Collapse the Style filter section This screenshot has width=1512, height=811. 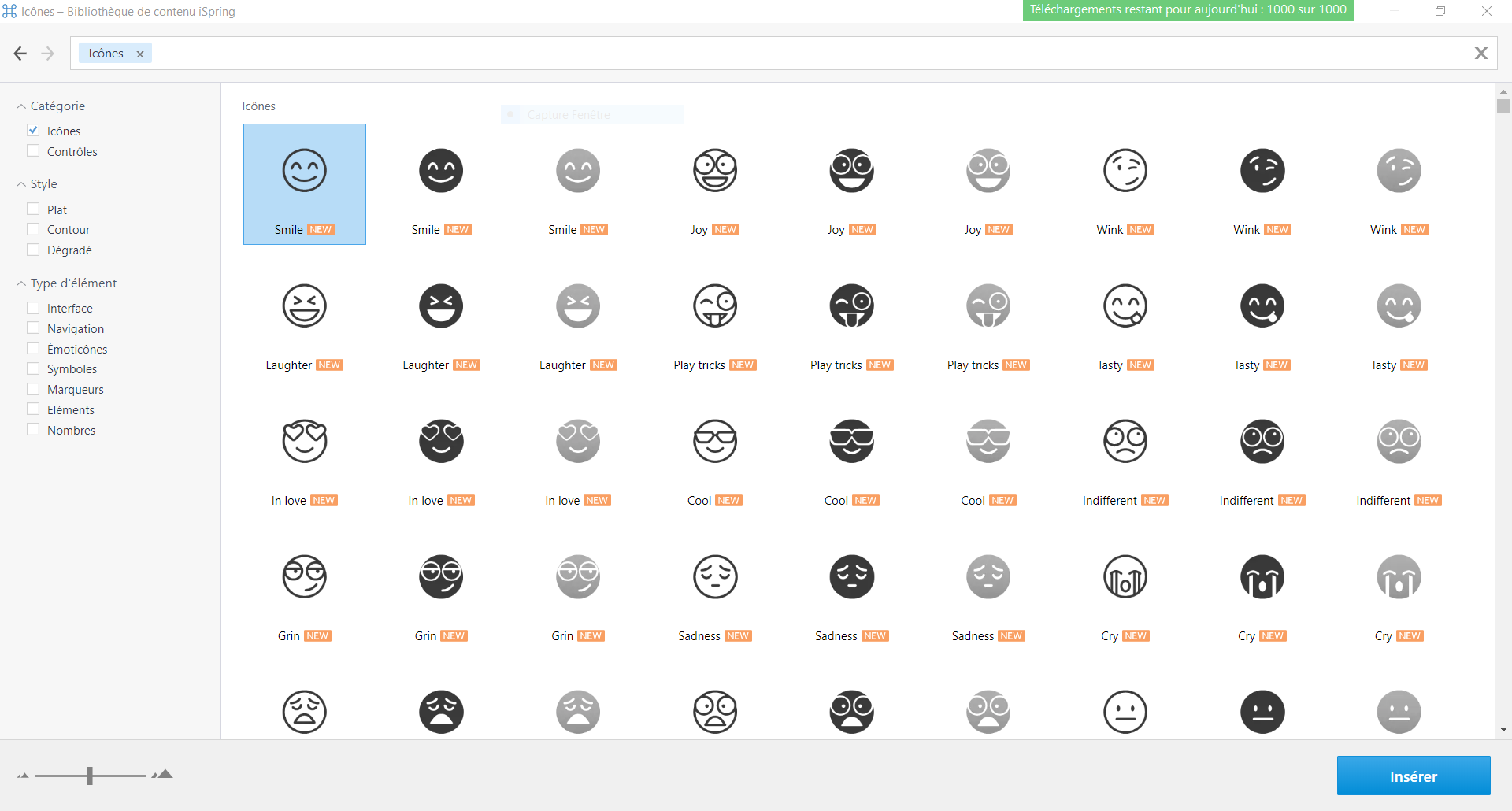[21, 184]
